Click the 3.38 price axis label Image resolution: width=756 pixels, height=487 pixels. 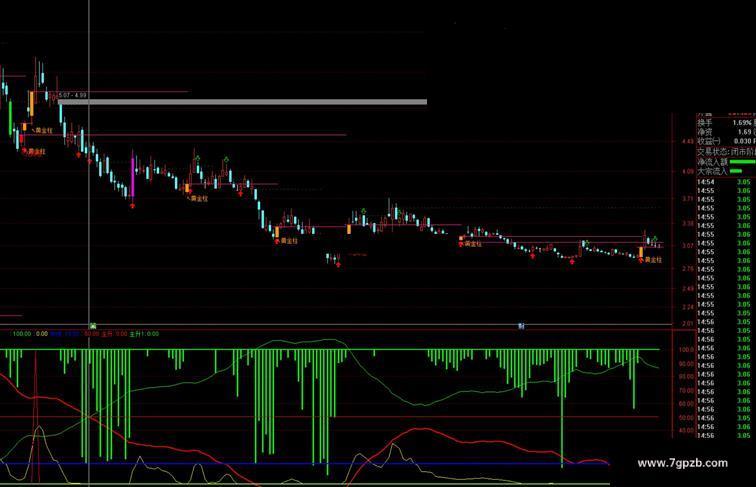pos(688,223)
